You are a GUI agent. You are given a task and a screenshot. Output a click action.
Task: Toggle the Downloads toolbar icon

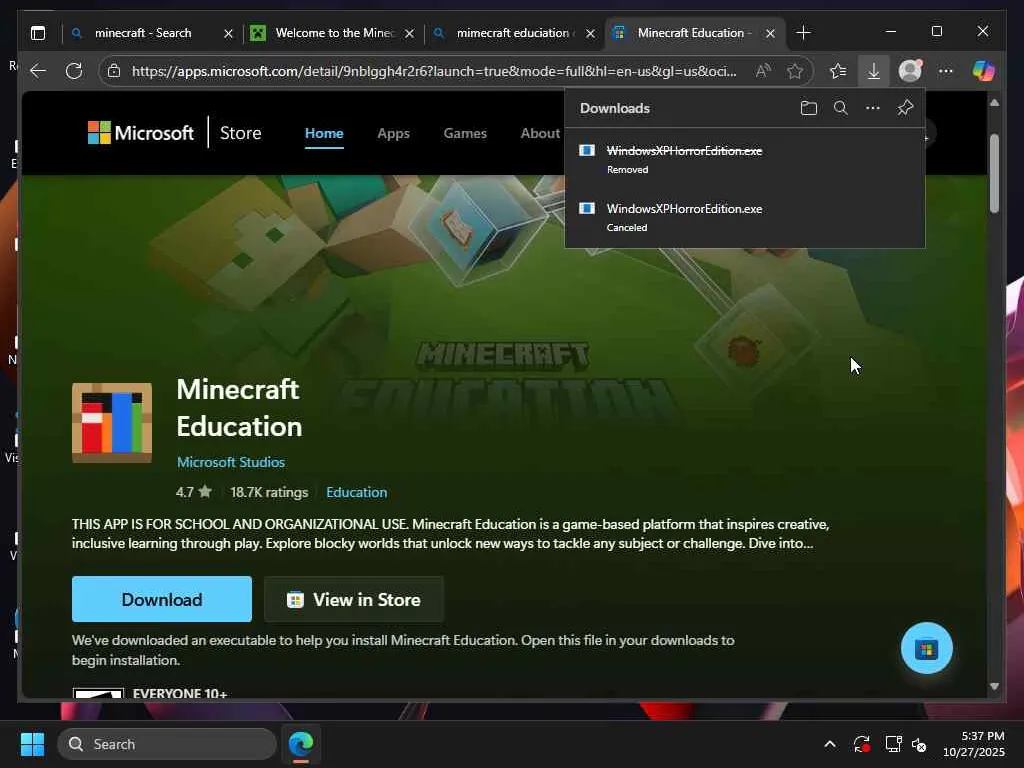pyautogui.click(x=873, y=71)
